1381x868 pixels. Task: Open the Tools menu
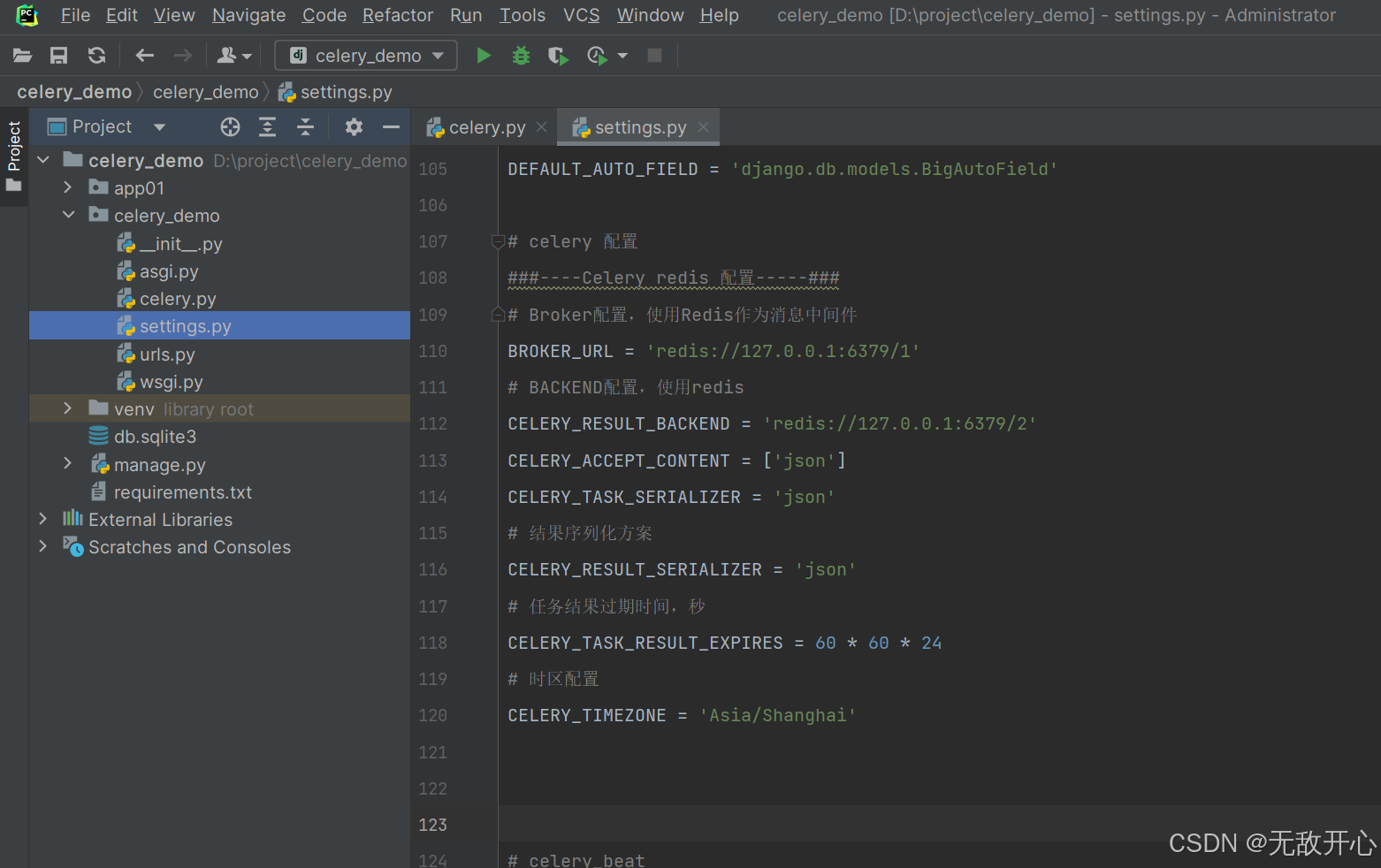coord(523,15)
